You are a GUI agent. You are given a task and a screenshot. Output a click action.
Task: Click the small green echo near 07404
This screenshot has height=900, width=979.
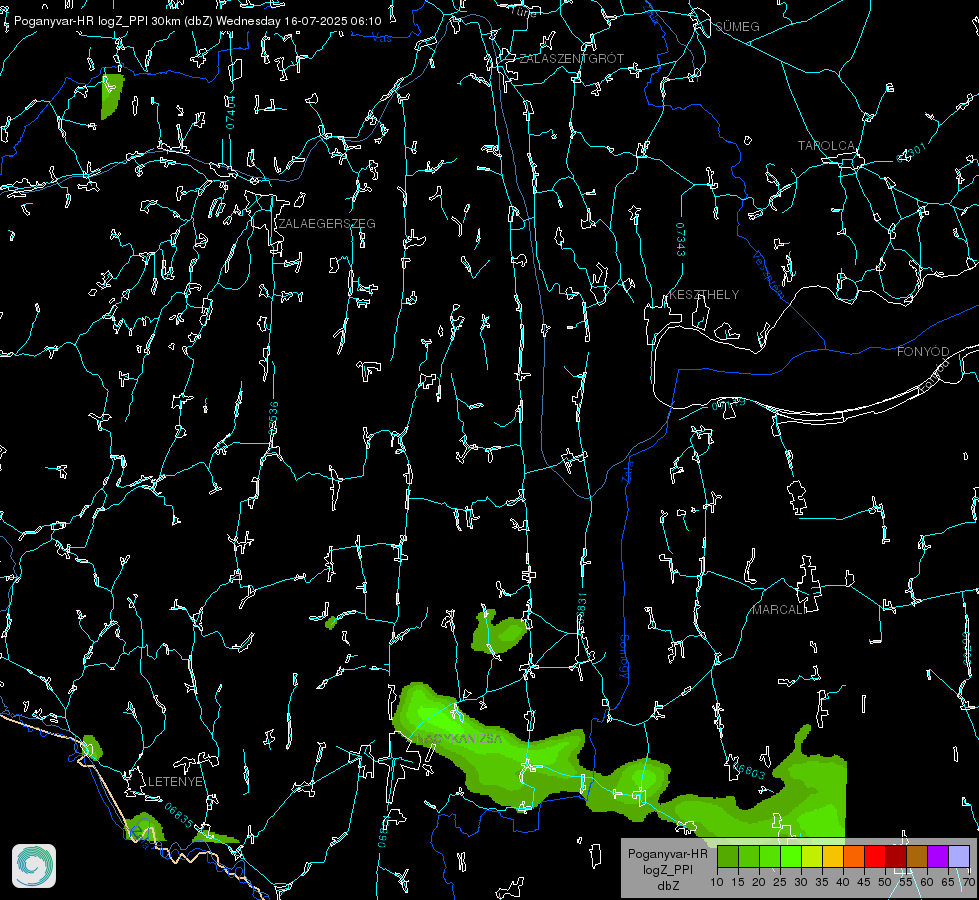tap(111, 96)
